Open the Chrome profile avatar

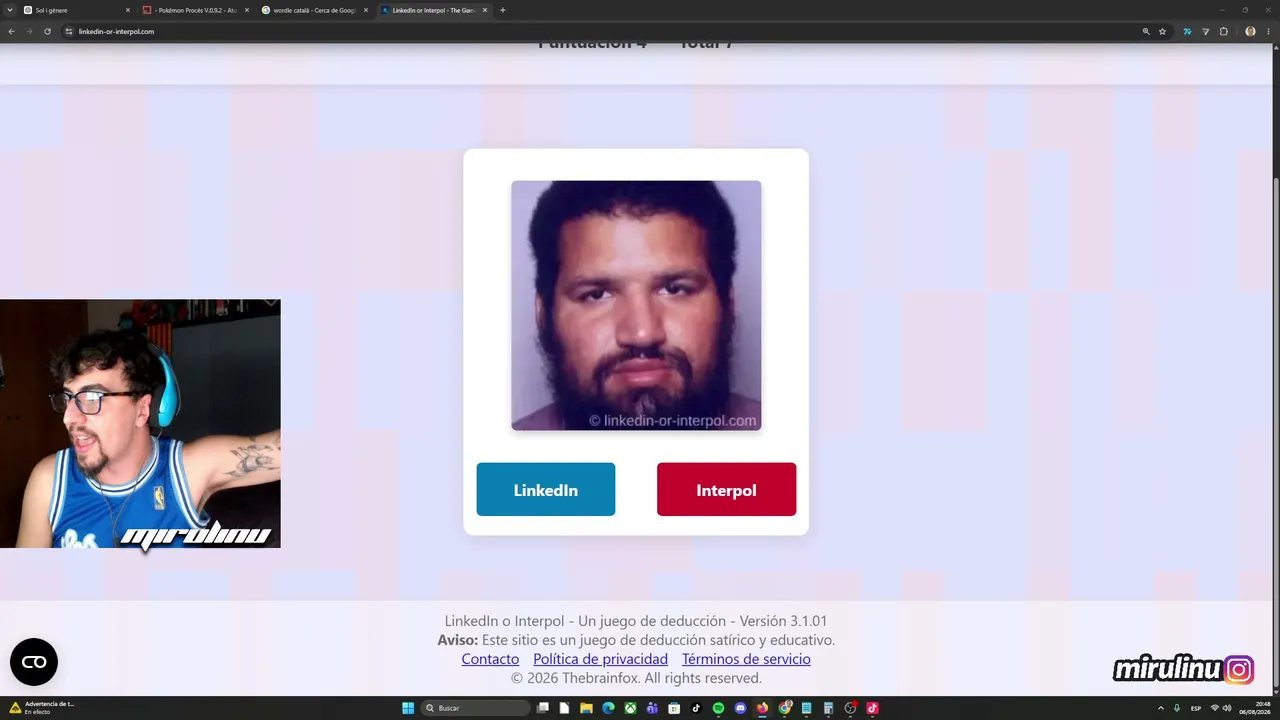click(x=1250, y=31)
